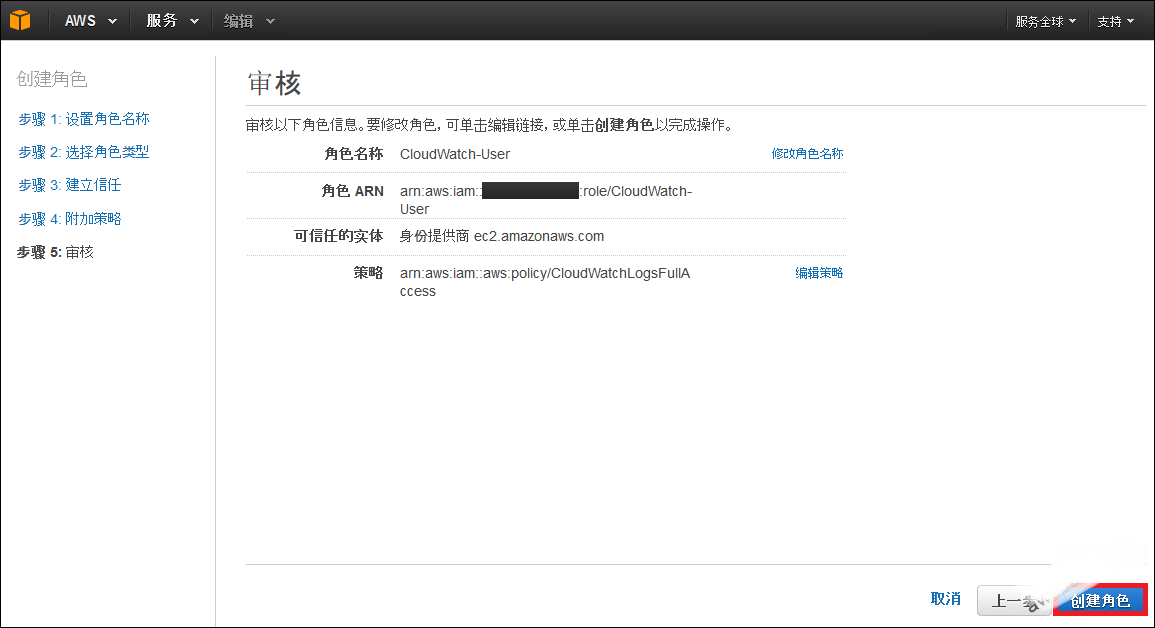Select 步骤 5: 审核 in sidebar
The height and width of the screenshot is (628, 1155).
click(x=55, y=252)
